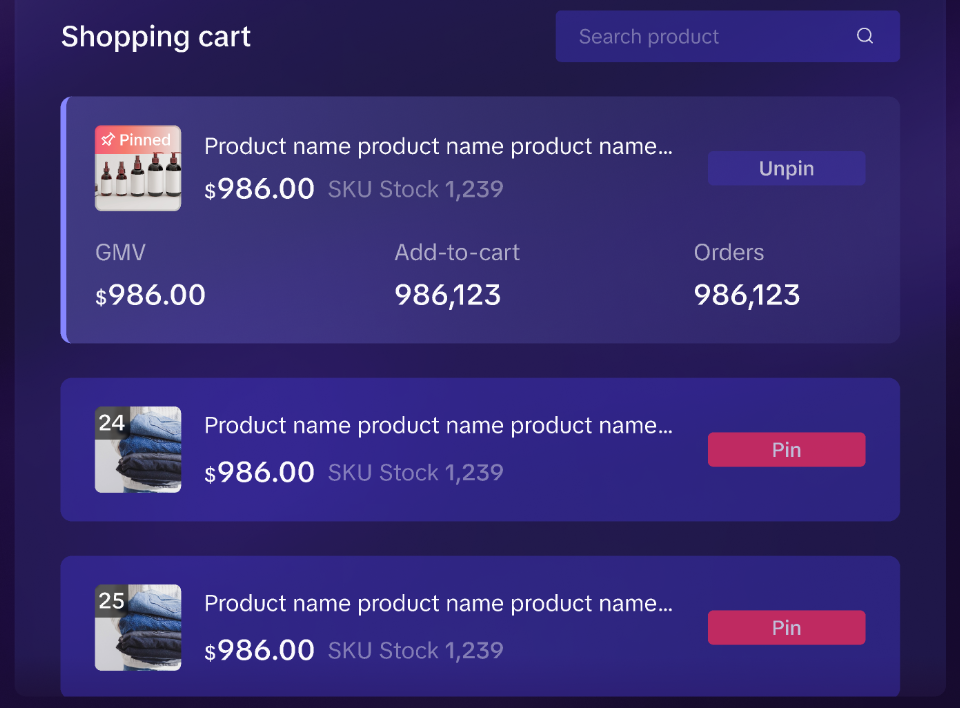The height and width of the screenshot is (708, 960).
Task: Click the search magnifier icon
Action: click(864, 36)
